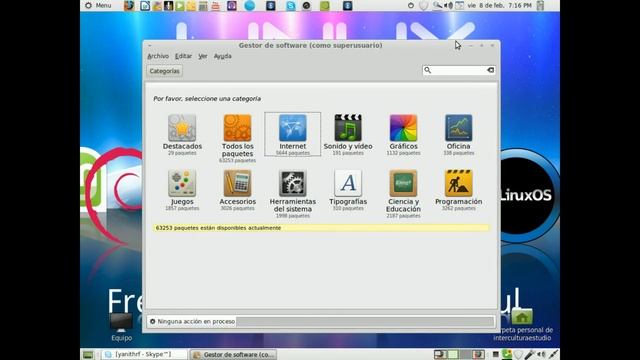Launch the YouTube icon in the top panel
Image resolution: width=640 pixels, height=360 pixels.
point(216,6)
